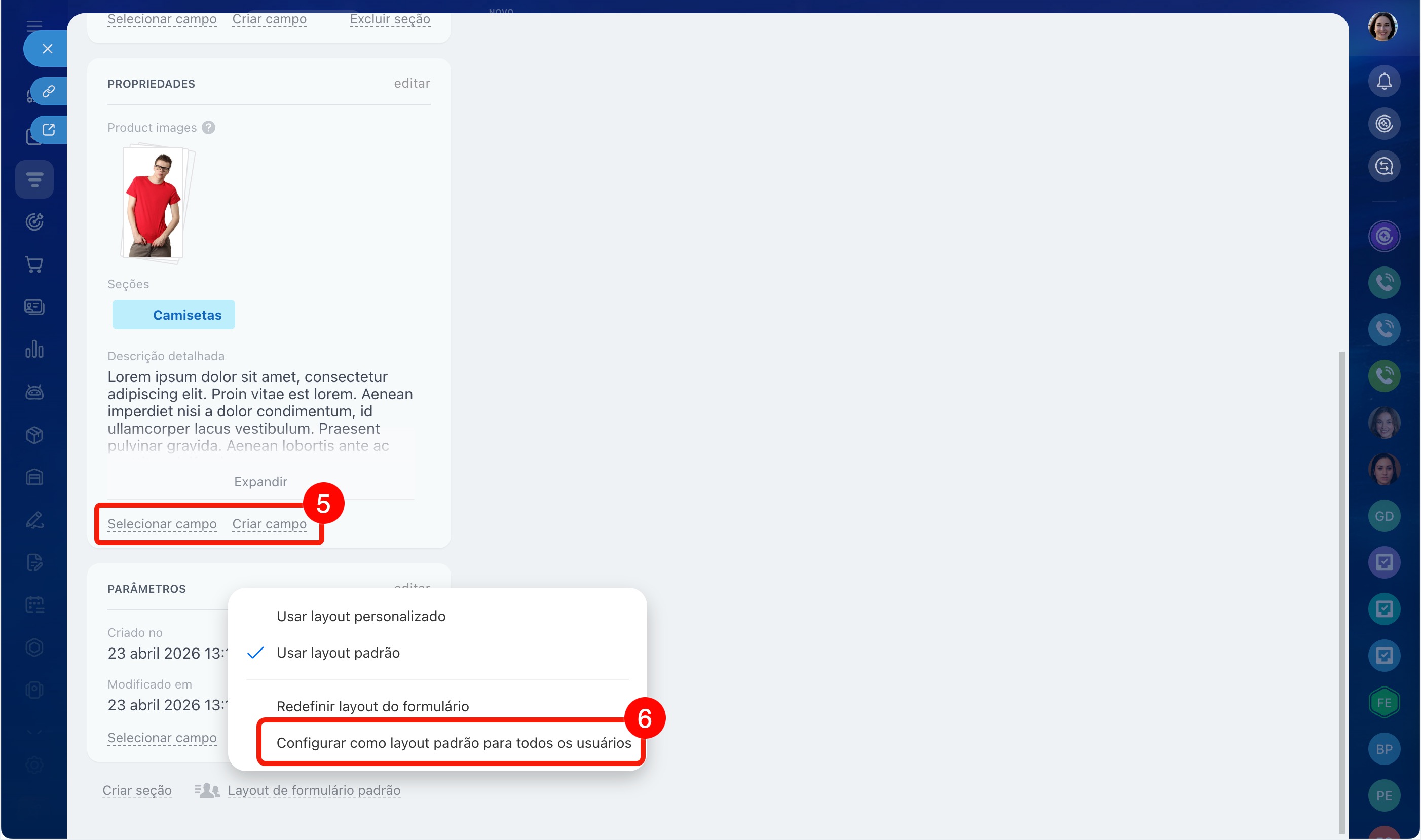Click editar in Propriedades header
Screen dimensions: 1421x840
click(412, 83)
